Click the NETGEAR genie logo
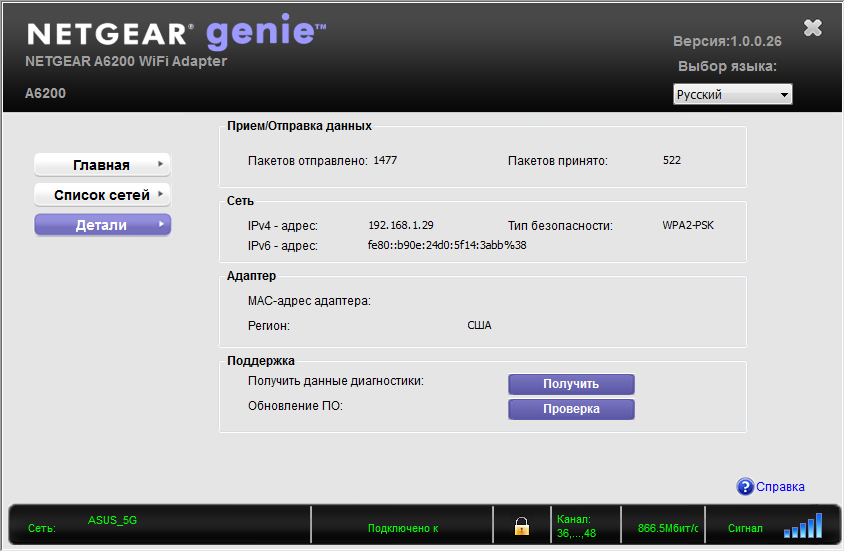Image resolution: width=845 pixels, height=552 pixels. [x=176, y=32]
